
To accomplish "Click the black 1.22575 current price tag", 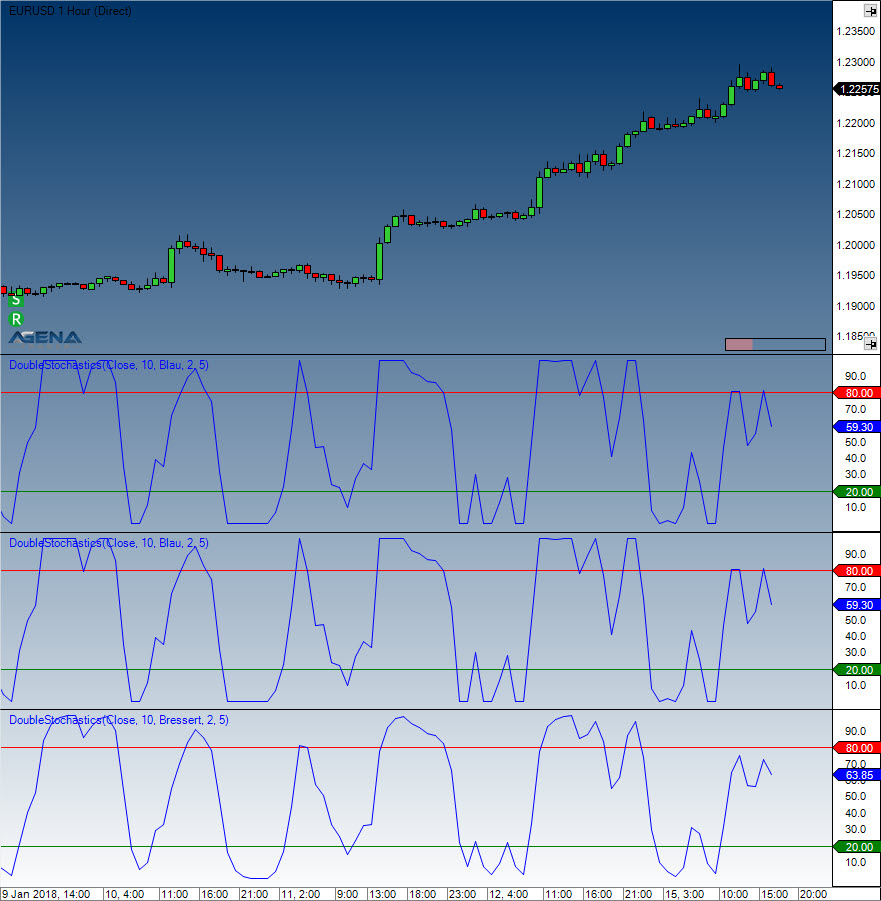I will click(857, 89).
